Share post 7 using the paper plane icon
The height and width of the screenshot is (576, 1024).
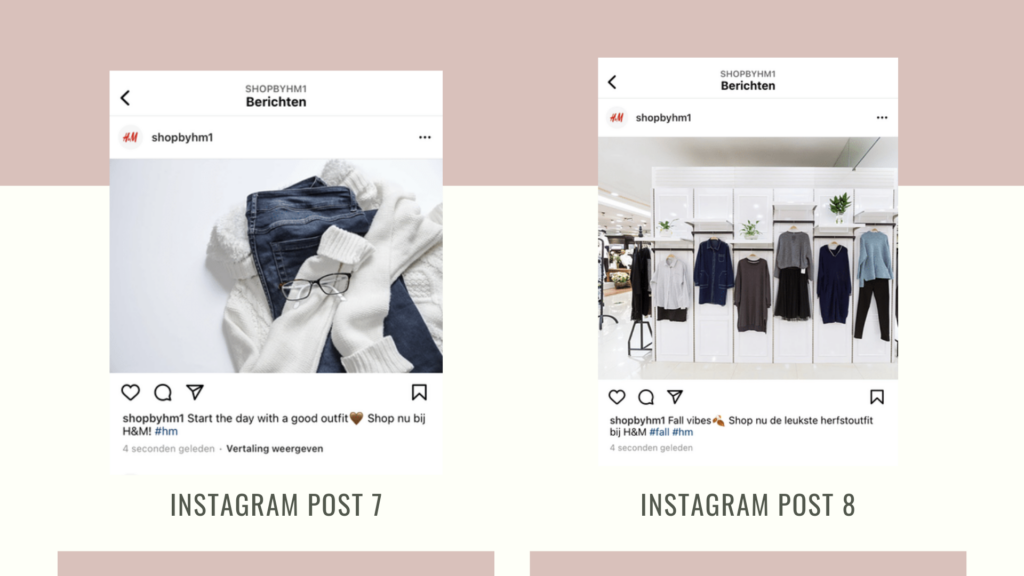click(x=195, y=392)
